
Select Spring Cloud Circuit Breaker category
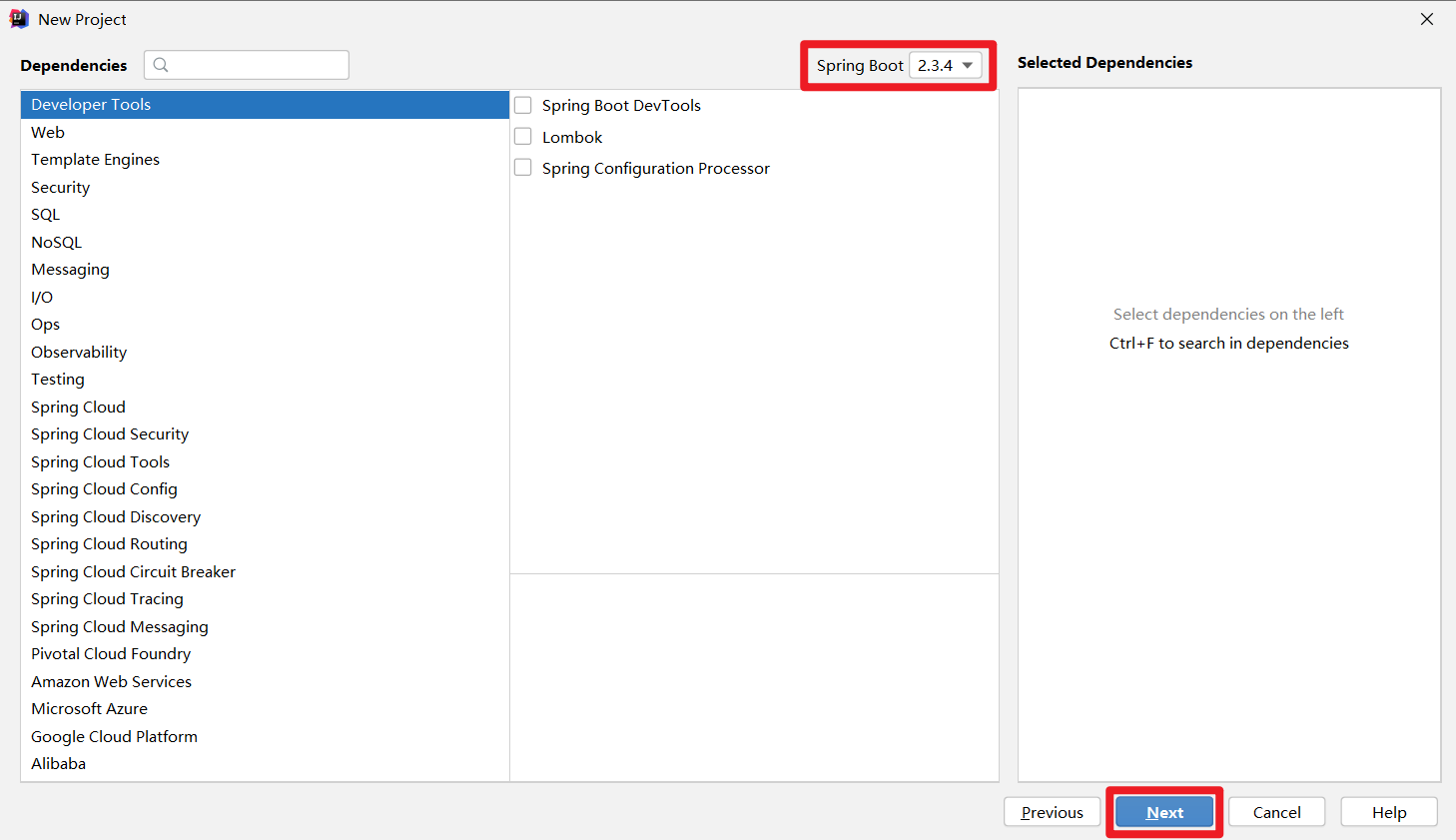[x=265, y=571]
